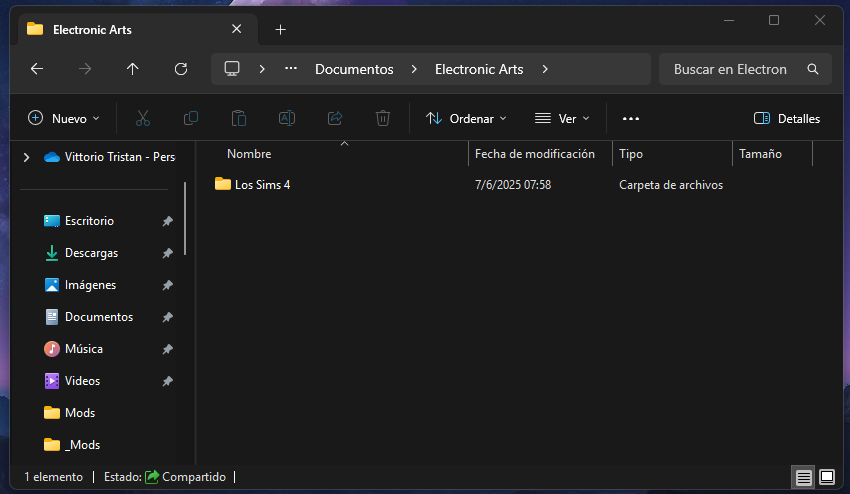Select the Los Sims 4 folder
This screenshot has height=494, width=850.
point(262,185)
